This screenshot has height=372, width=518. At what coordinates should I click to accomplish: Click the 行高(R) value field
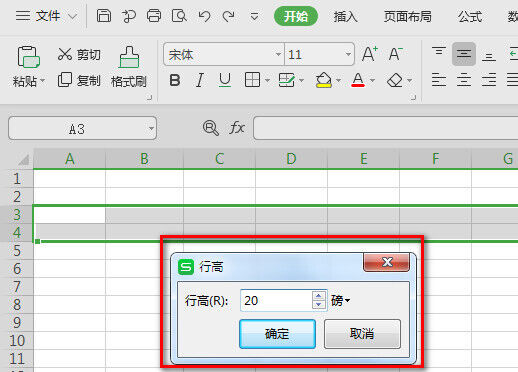coord(276,300)
